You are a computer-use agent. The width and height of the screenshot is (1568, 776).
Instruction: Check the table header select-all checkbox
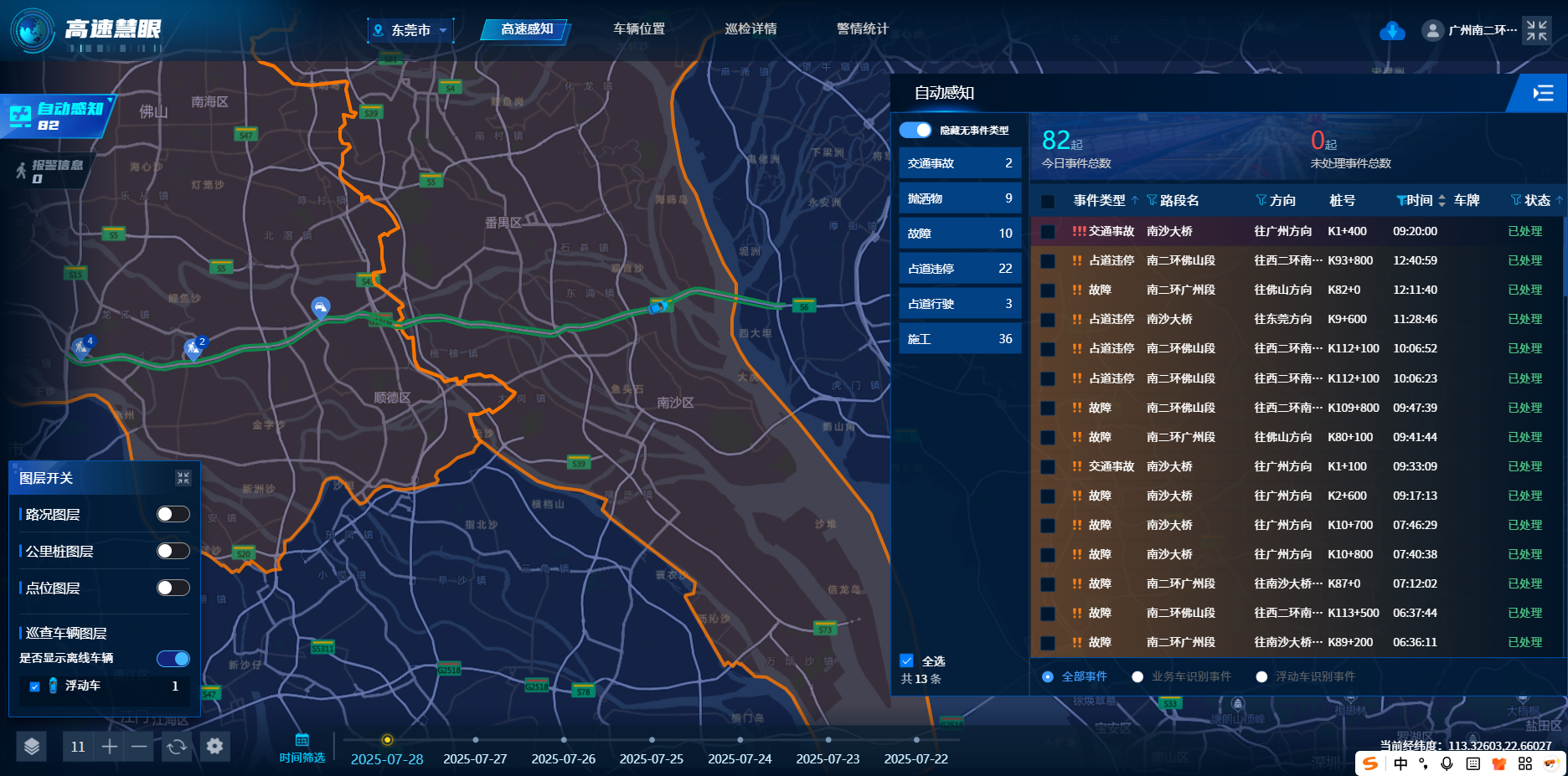tap(1048, 201)
